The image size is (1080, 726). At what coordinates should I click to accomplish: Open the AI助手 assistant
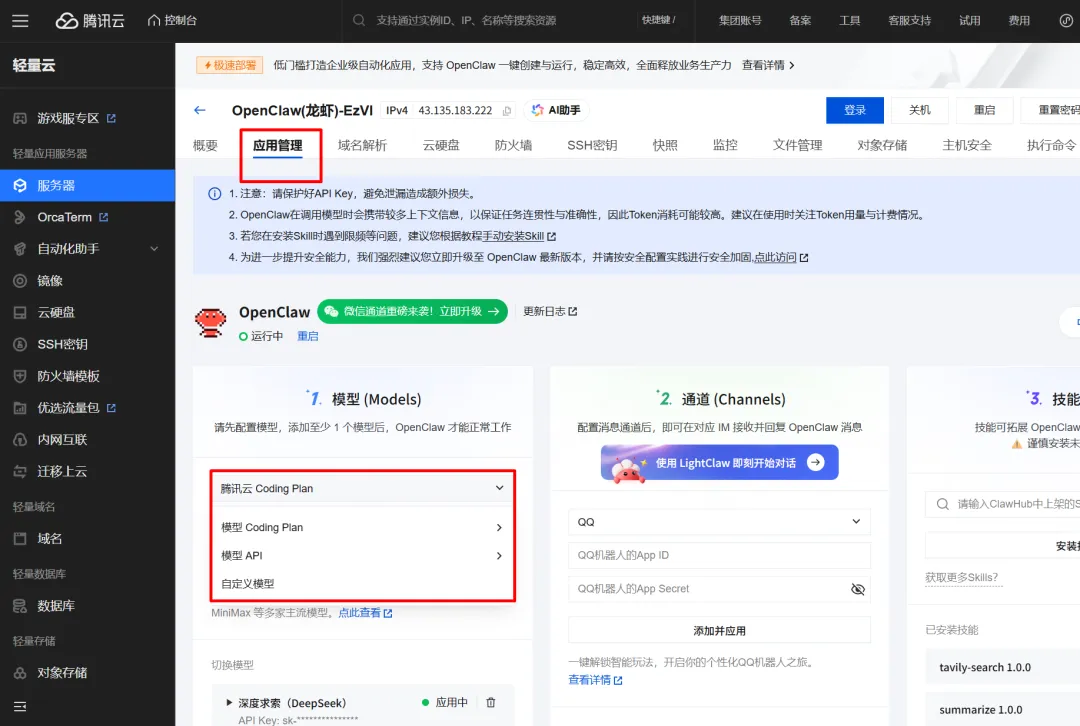click(557, 110)
